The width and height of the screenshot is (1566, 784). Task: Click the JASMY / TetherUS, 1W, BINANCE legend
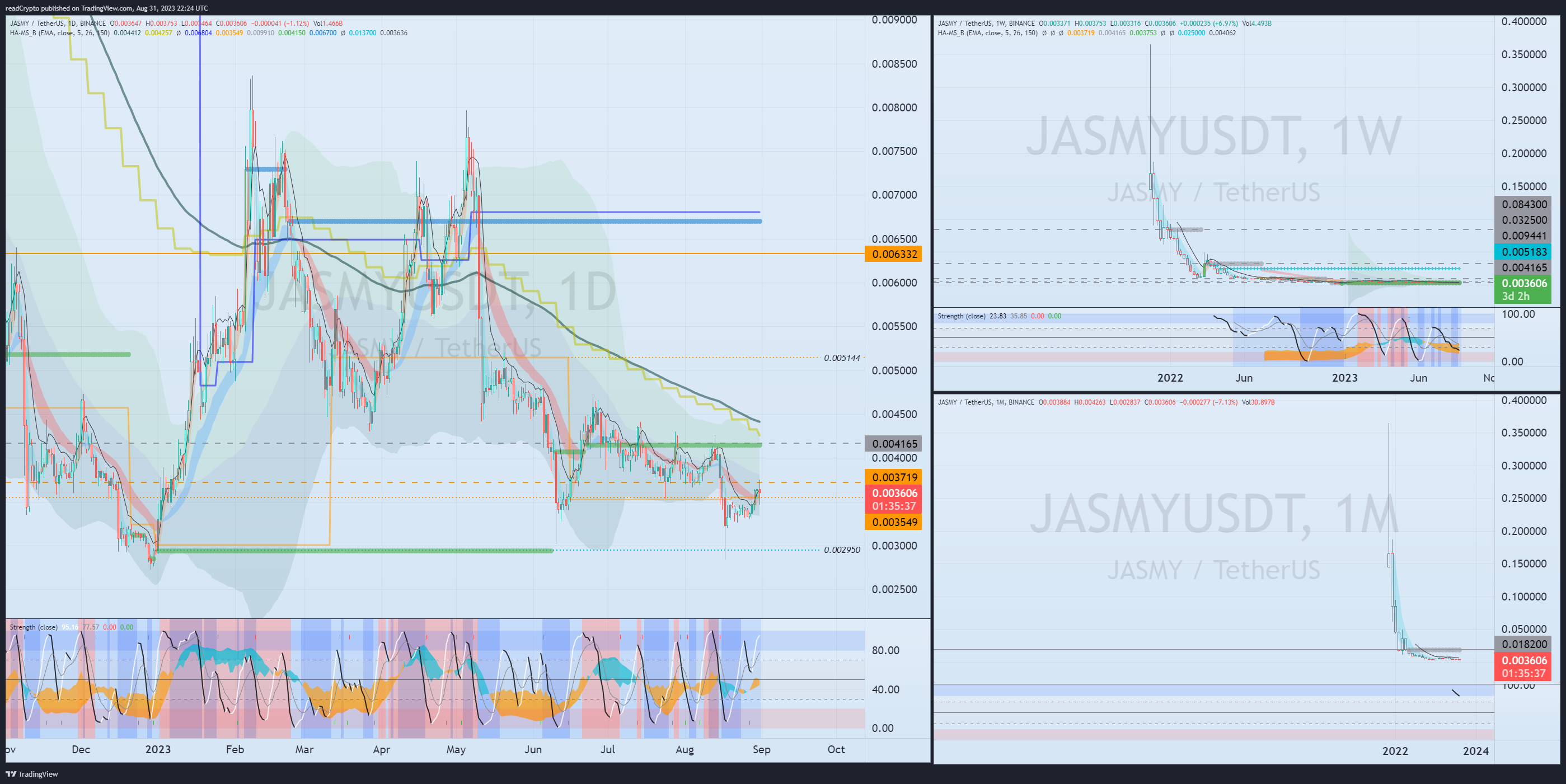[x=986, y=23]
